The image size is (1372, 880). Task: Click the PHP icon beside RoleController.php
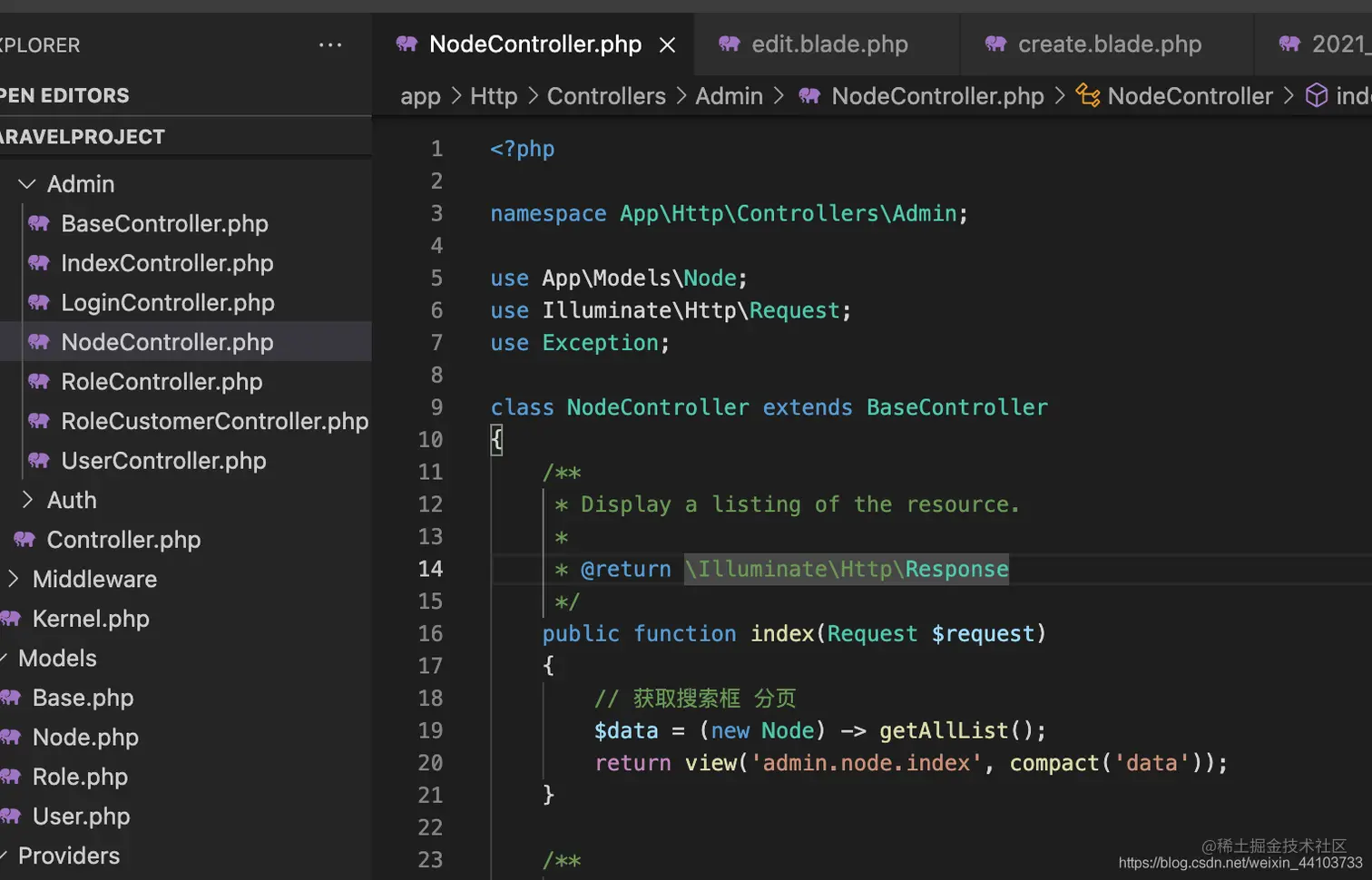38,382
